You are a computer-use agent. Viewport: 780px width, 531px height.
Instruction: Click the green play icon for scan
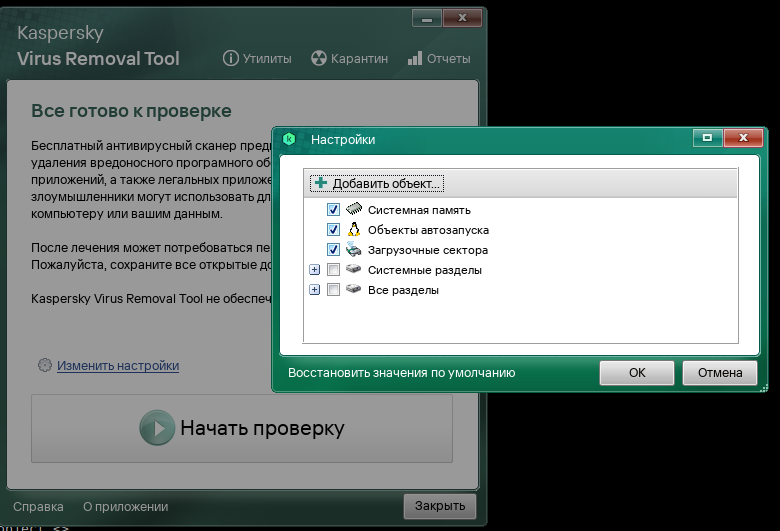(x=157, y=427)
